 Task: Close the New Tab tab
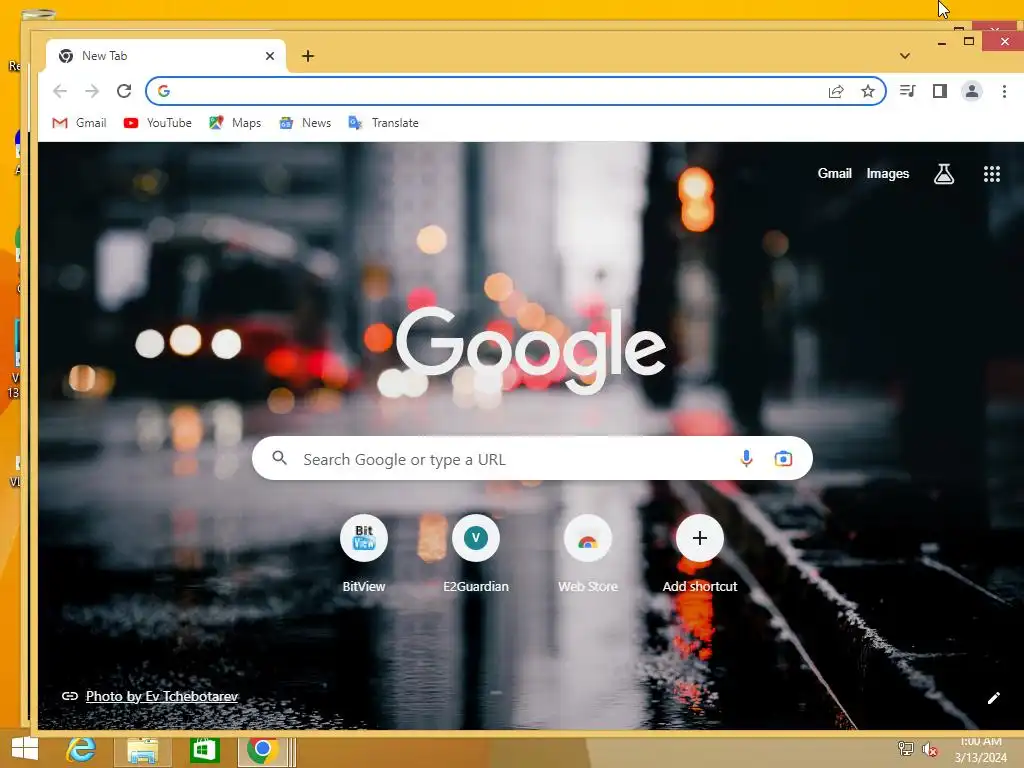pyautogui.click(x=270, y=56)
